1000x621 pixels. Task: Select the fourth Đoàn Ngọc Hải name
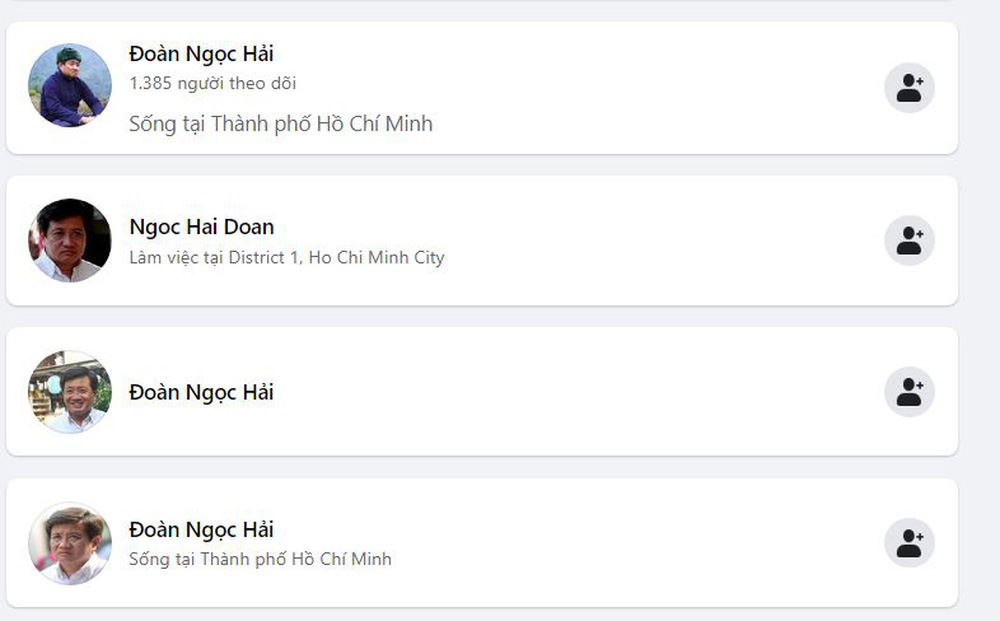[x=201, y=529]
